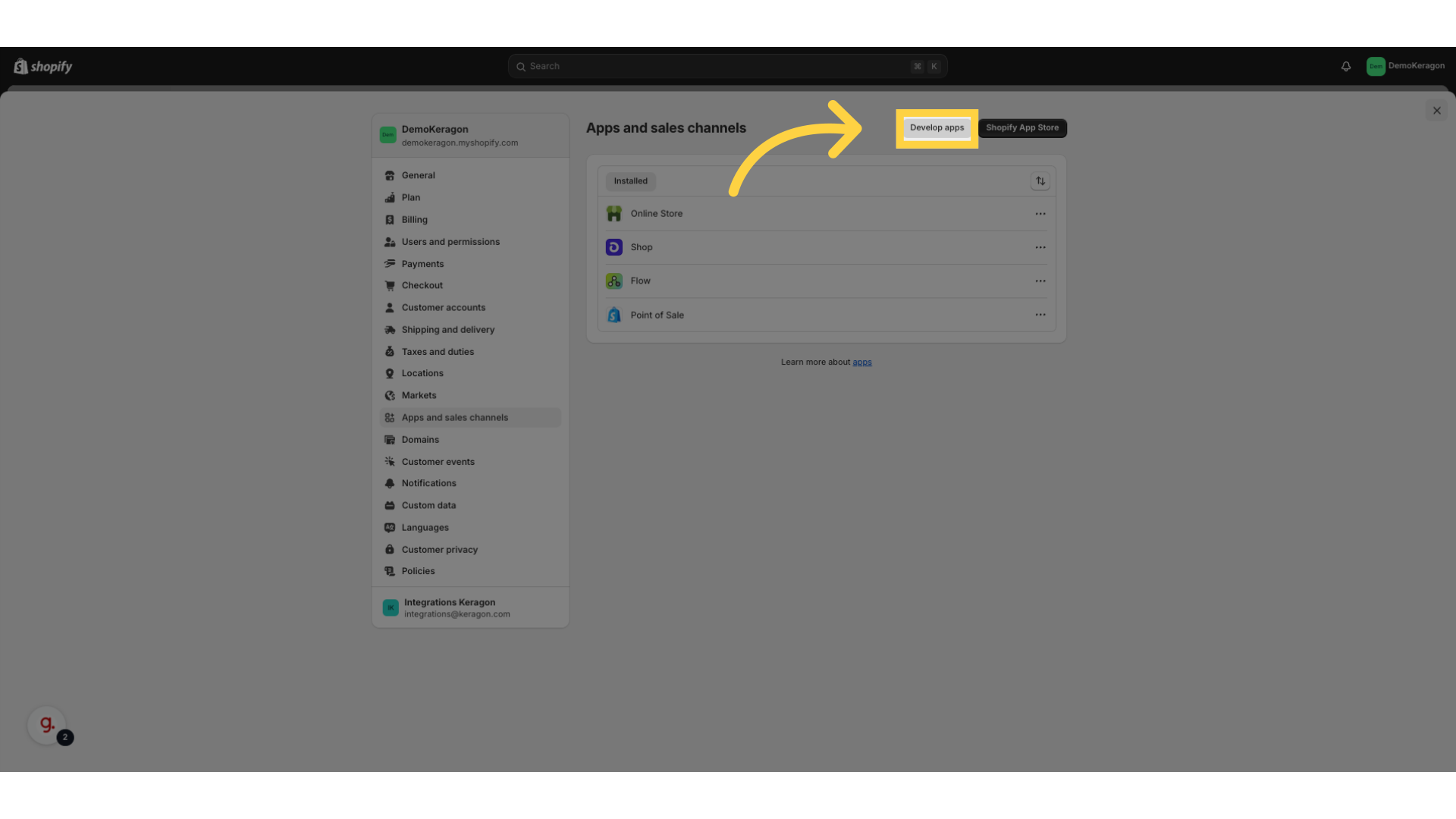
Task: Click the Languages icon
Action: pos(390,528)
